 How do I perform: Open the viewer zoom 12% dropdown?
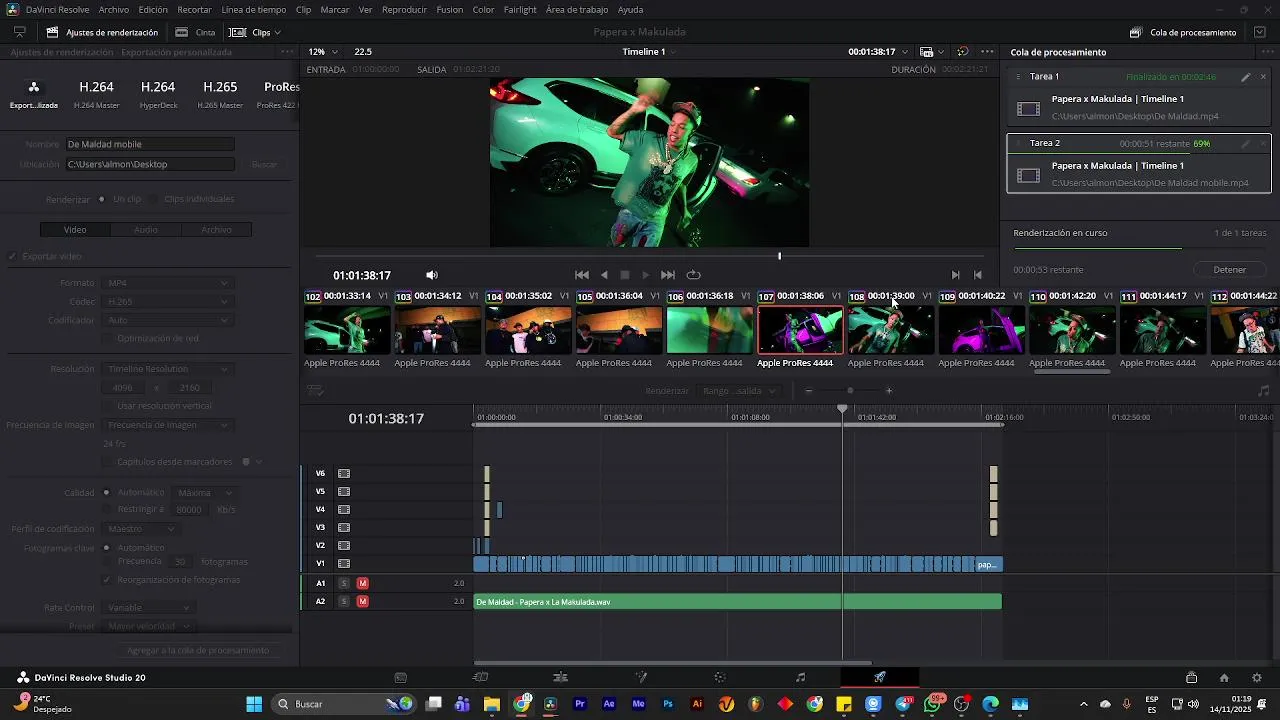tap(322, 52)
